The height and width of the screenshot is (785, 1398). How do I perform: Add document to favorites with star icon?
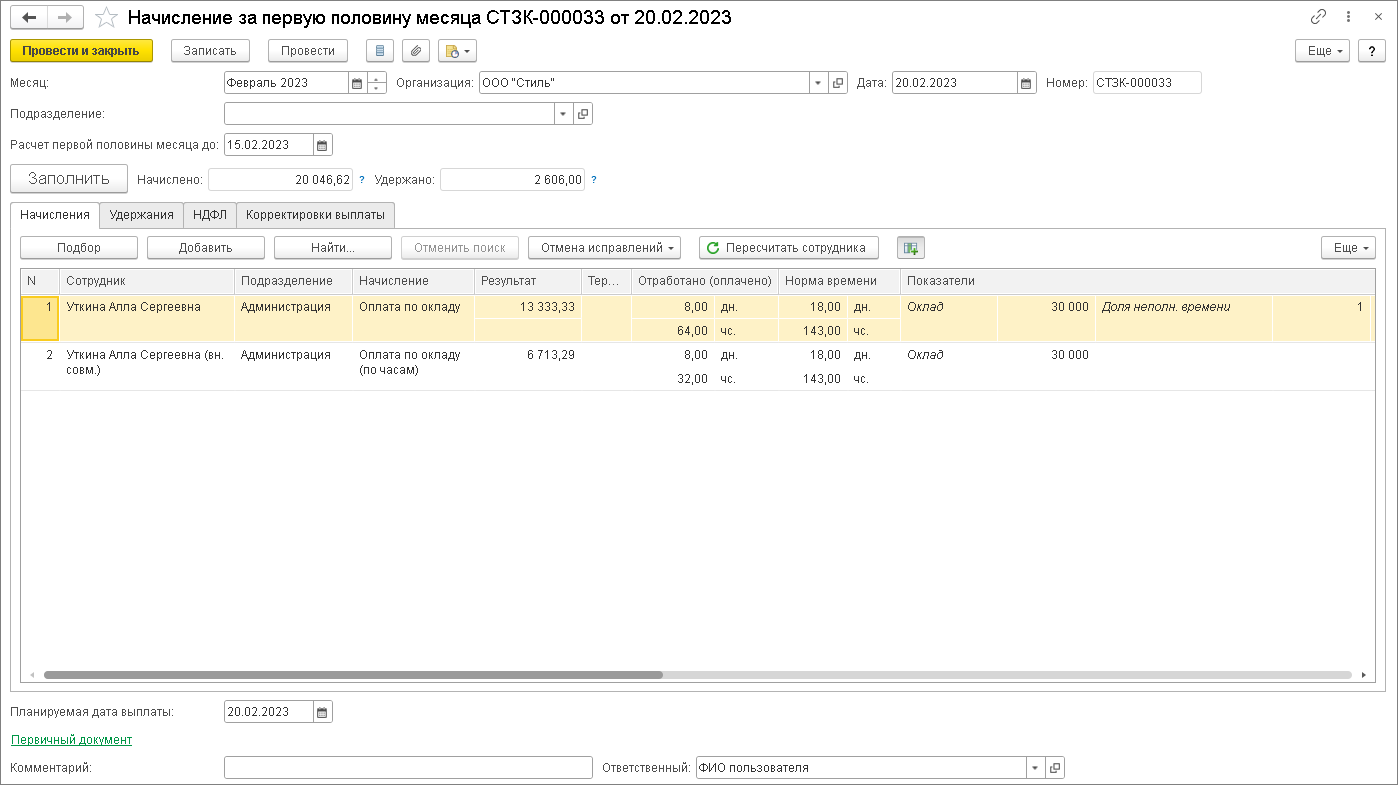[106, 18]
